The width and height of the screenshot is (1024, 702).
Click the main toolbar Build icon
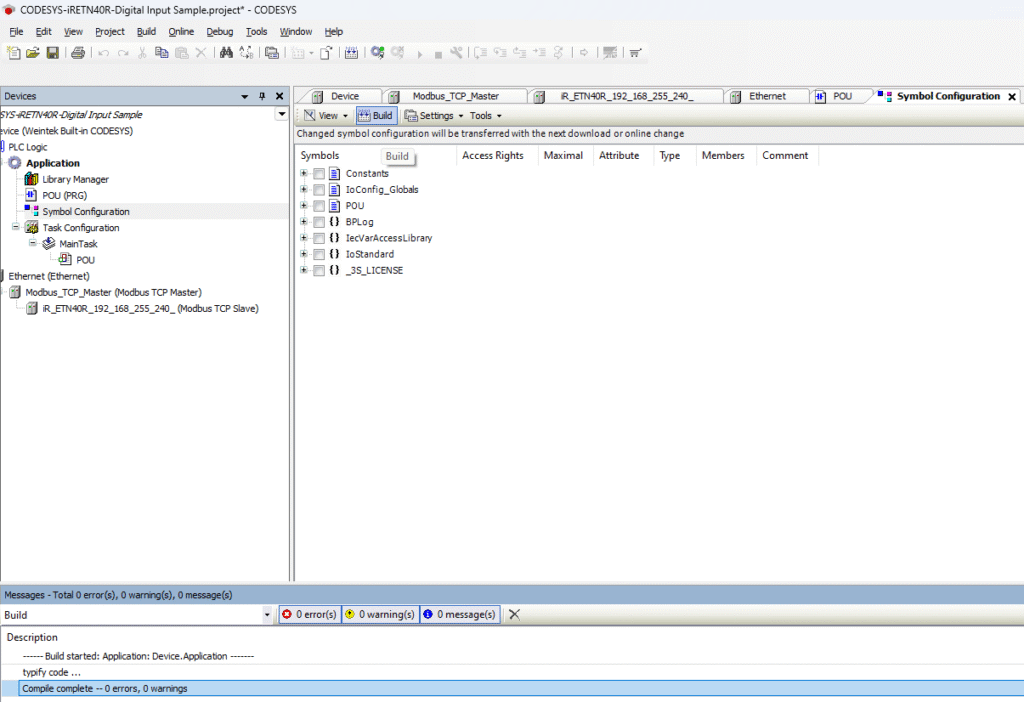pyautogui.click(x=351, y=53)
